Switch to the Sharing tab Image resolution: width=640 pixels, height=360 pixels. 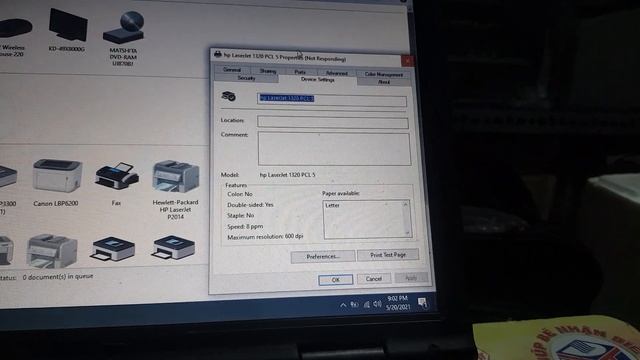pos(268,71)
